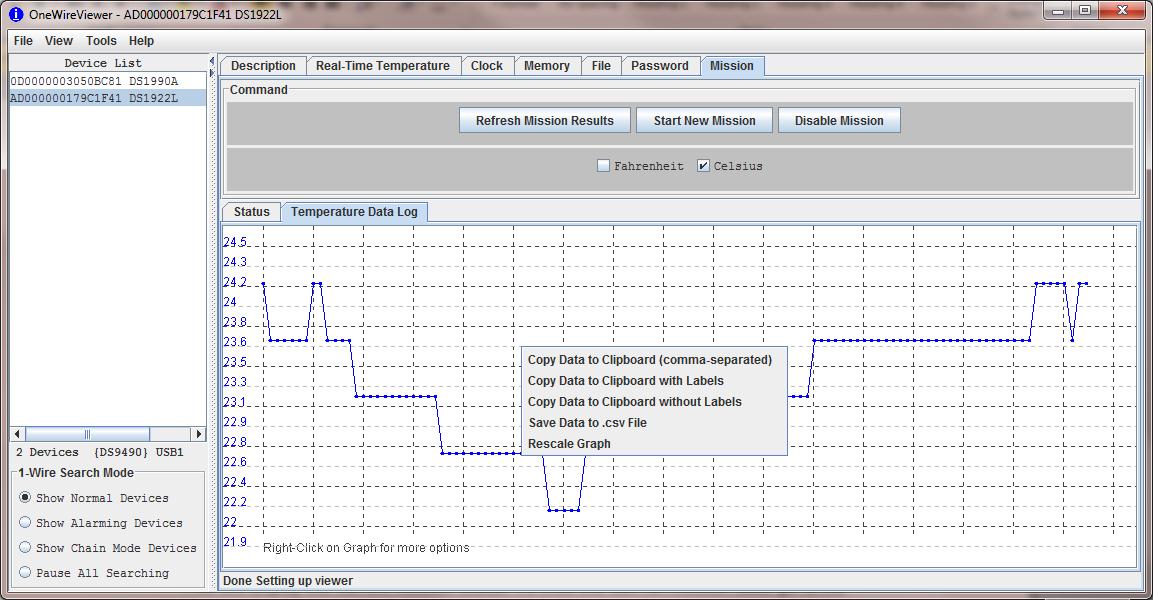The height and width of the screenshot is (600, 1153).
Task: Select Pause All Searching option
Action: pyautogui.click(x=26, y=572)
